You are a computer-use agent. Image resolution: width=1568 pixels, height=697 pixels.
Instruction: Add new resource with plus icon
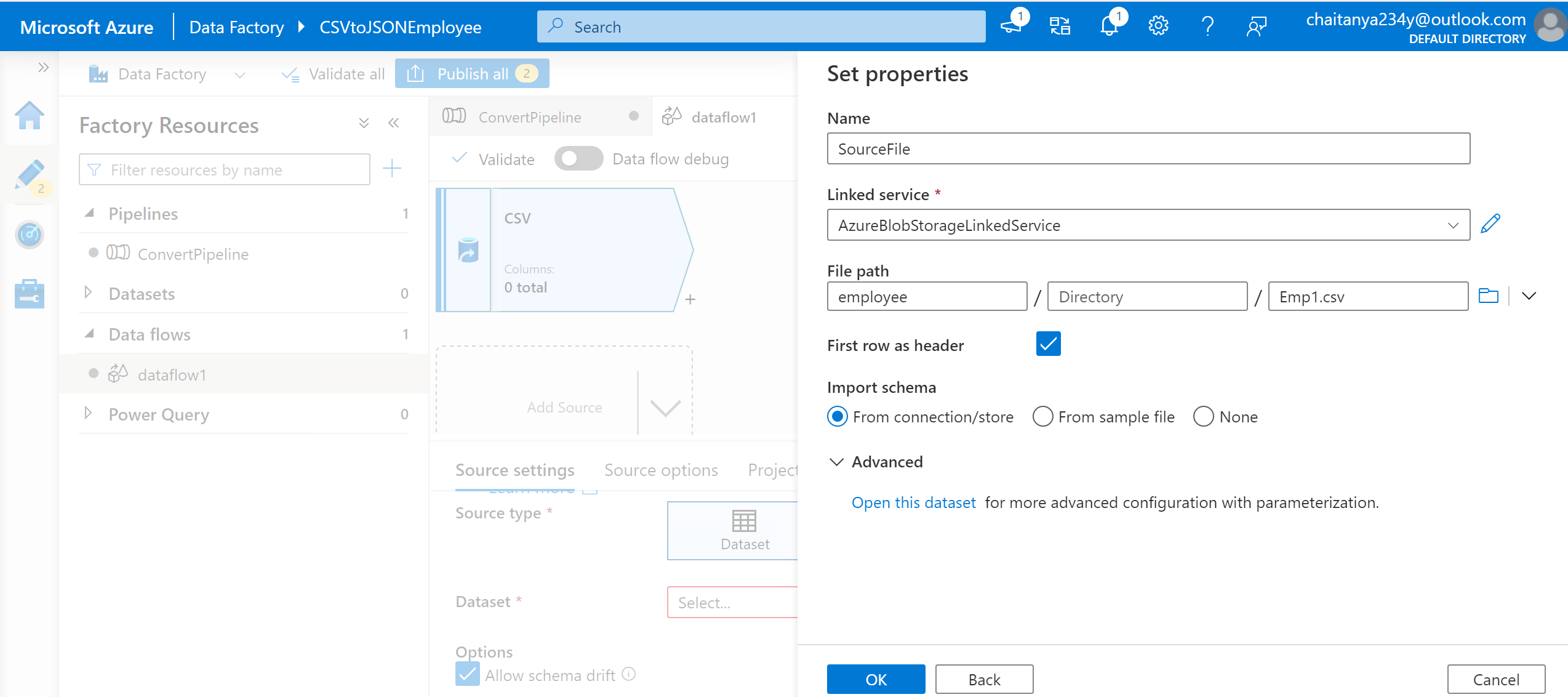[x=392, y=168]
